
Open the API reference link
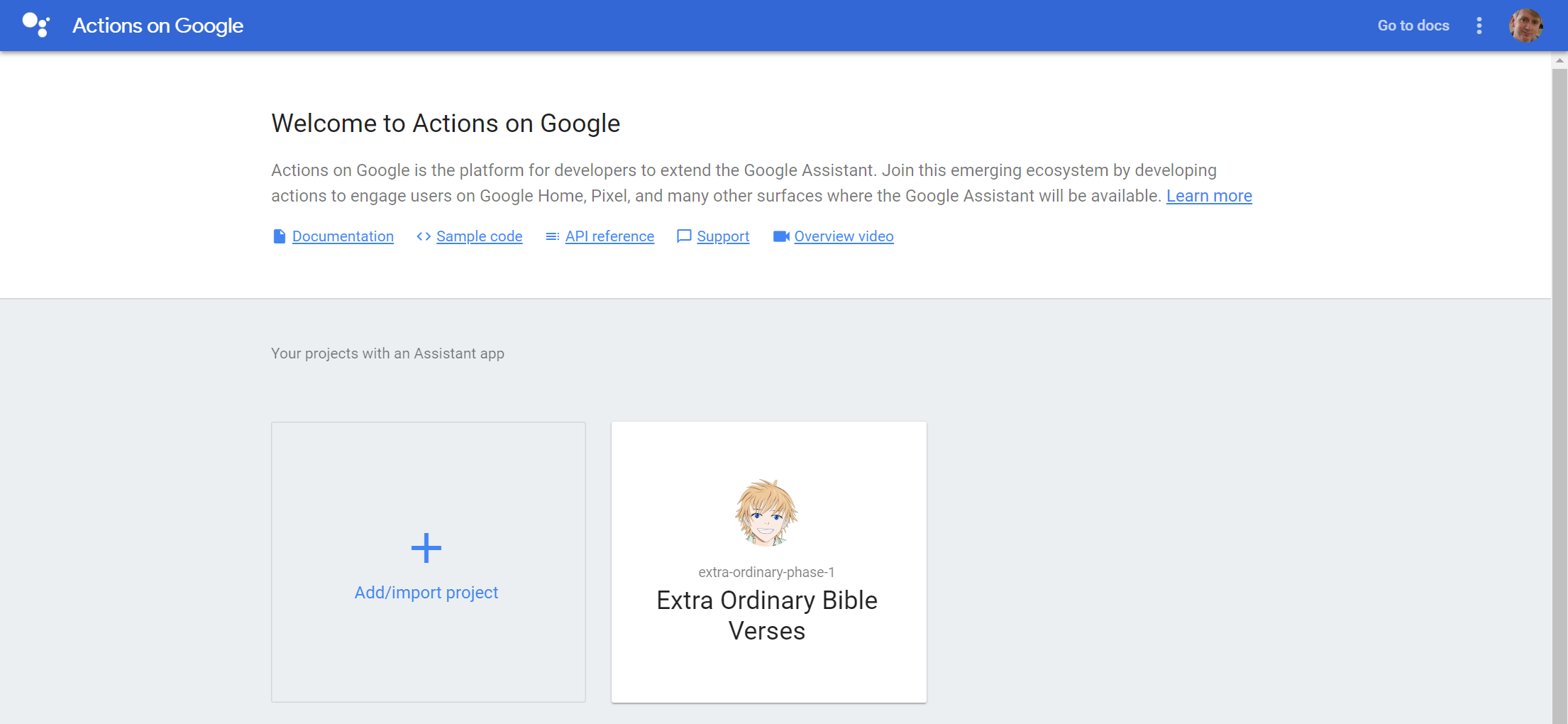[x=609, y=236]
